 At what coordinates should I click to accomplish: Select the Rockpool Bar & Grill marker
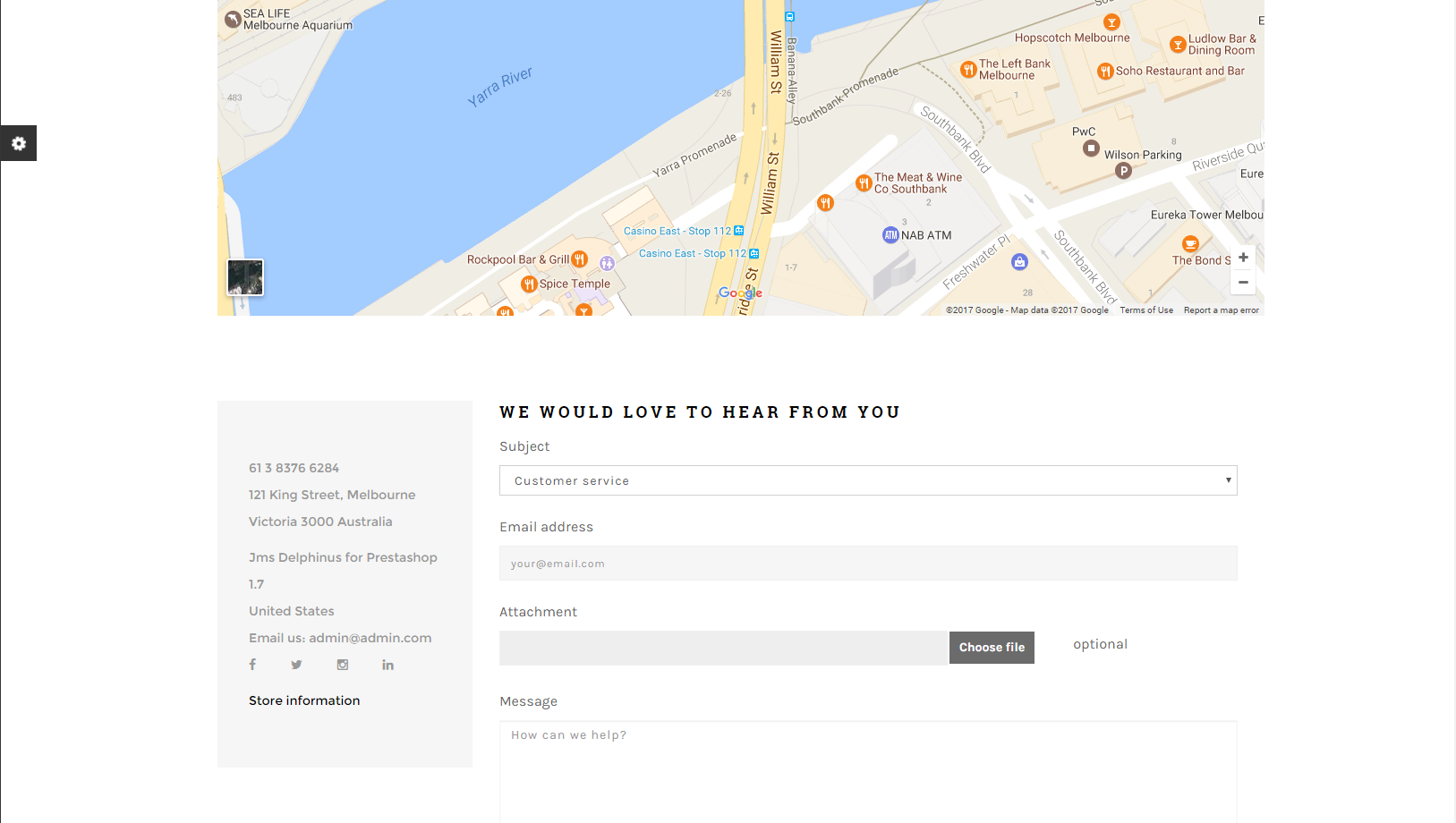[580, 259]
